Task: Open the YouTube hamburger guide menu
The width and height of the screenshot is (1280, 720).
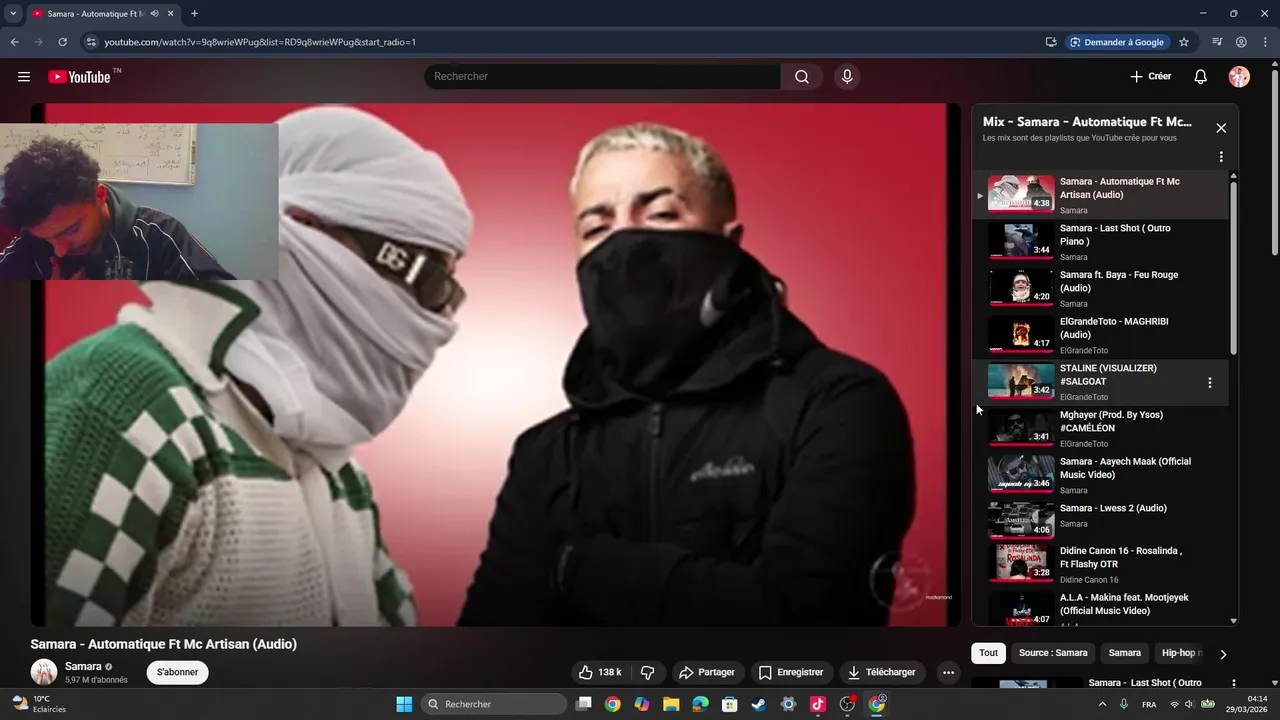Action: [x=24, y=77]
